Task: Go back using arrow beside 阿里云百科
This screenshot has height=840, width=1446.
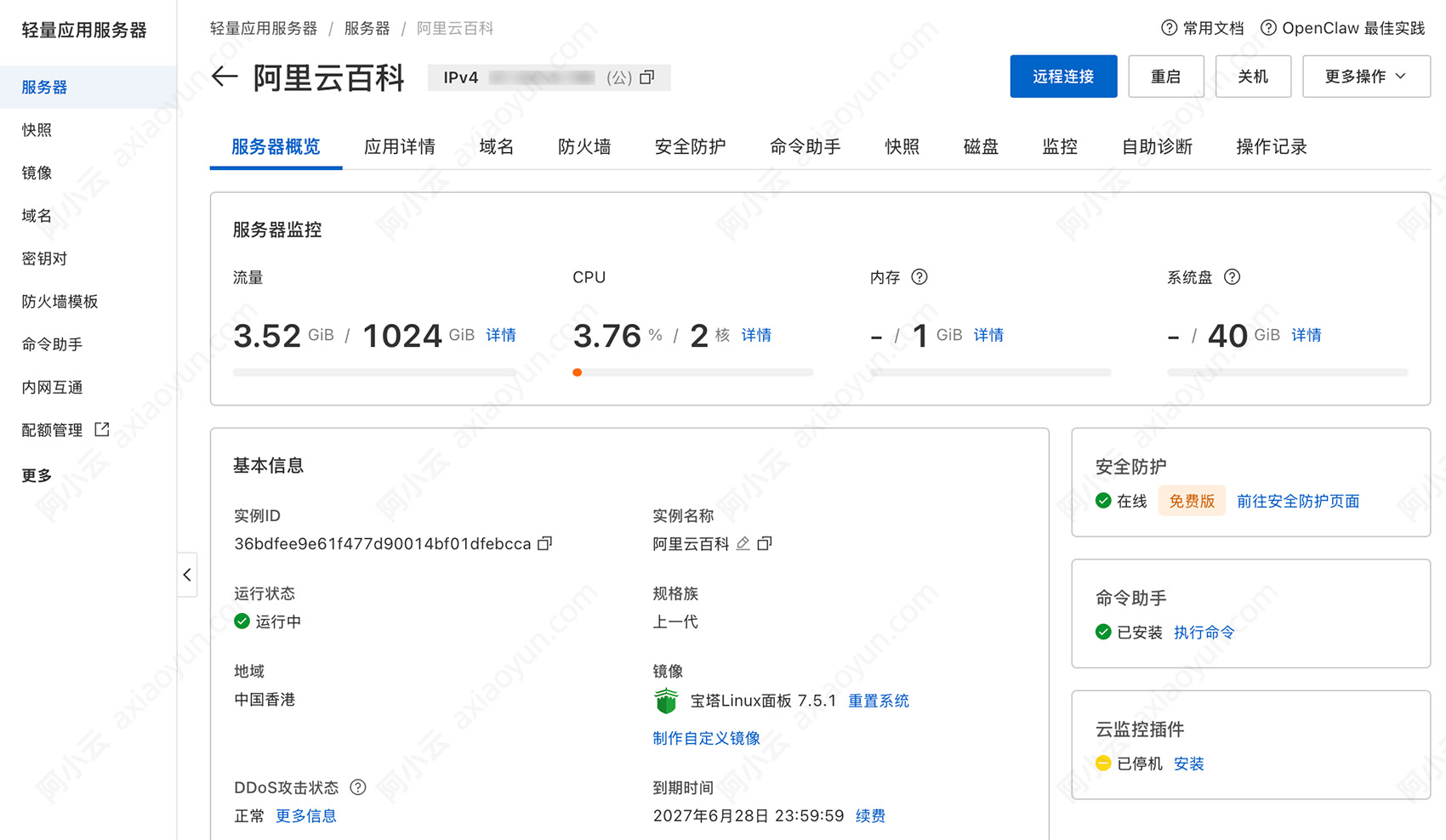Action: 225,77
